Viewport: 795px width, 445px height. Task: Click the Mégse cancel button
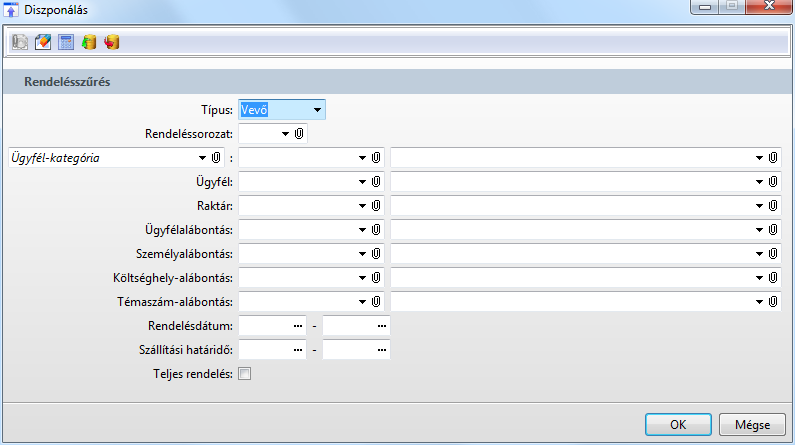click(x=752, y=424)
